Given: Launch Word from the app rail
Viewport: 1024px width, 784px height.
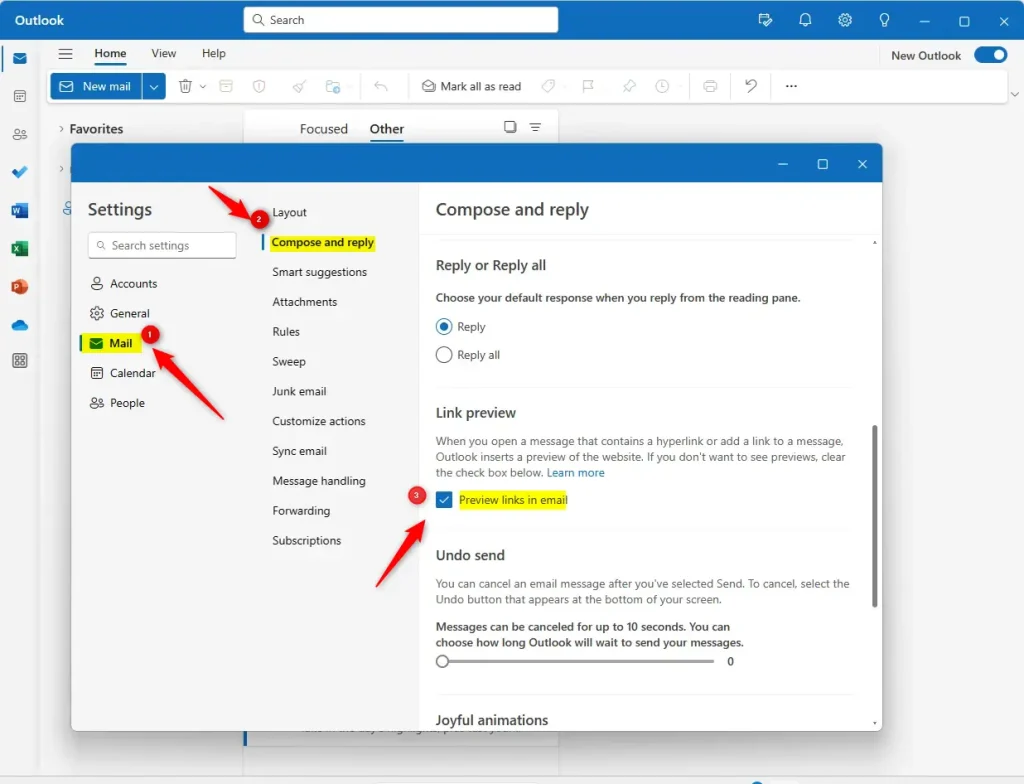Looking at the screenshot, I should (20, 210).
